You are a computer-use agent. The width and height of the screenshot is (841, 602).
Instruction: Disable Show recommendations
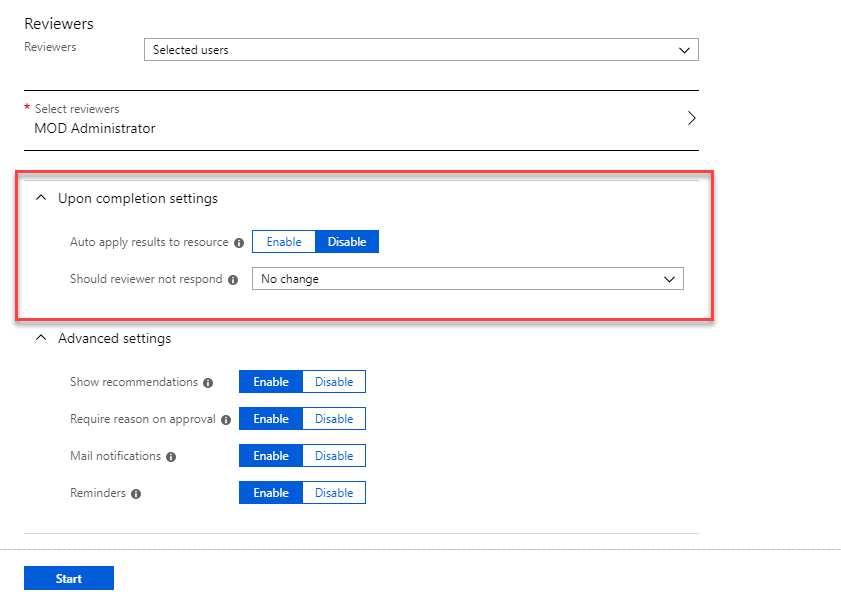coord(334,381)
